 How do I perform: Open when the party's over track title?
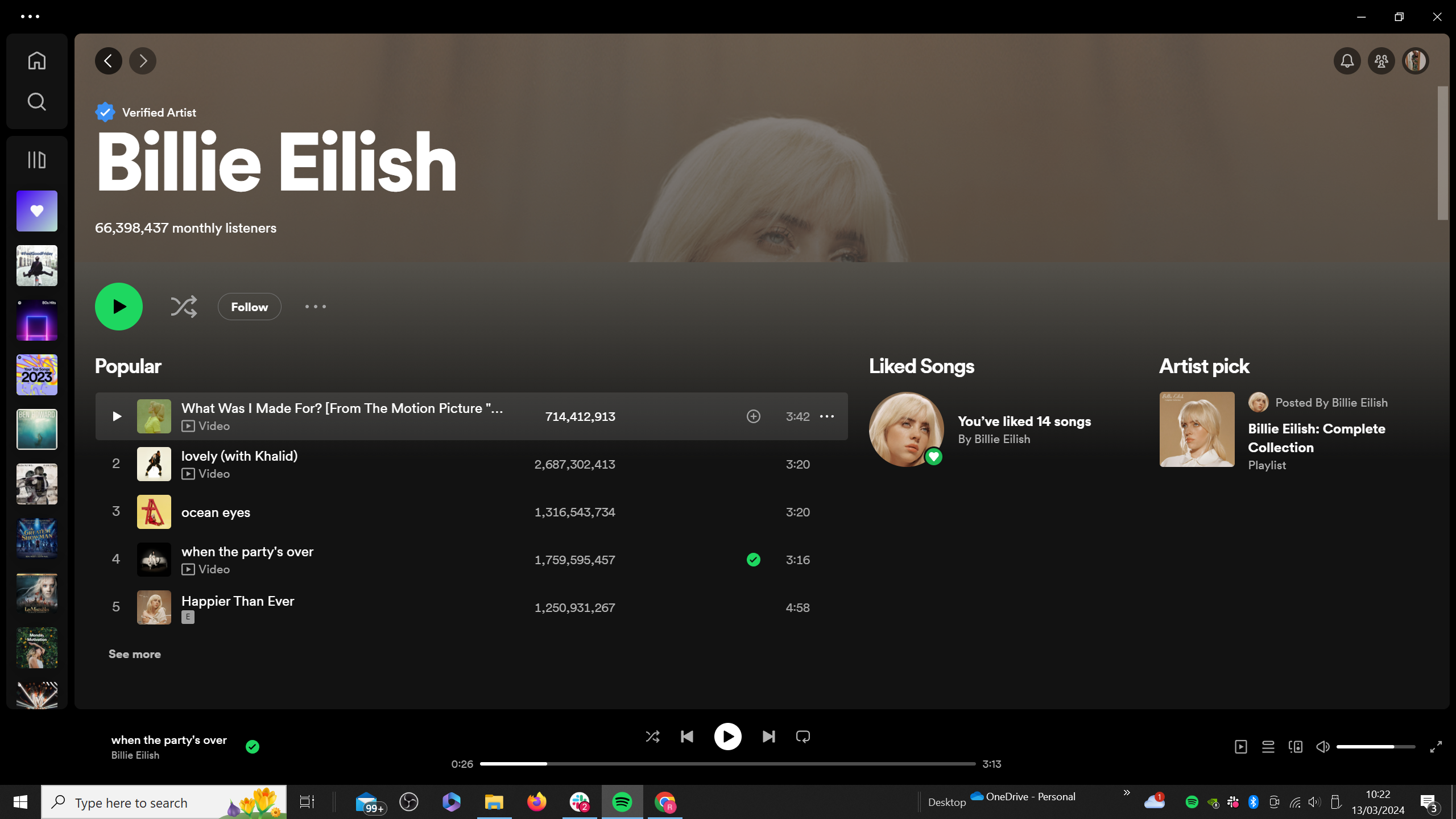coord(247,552)
